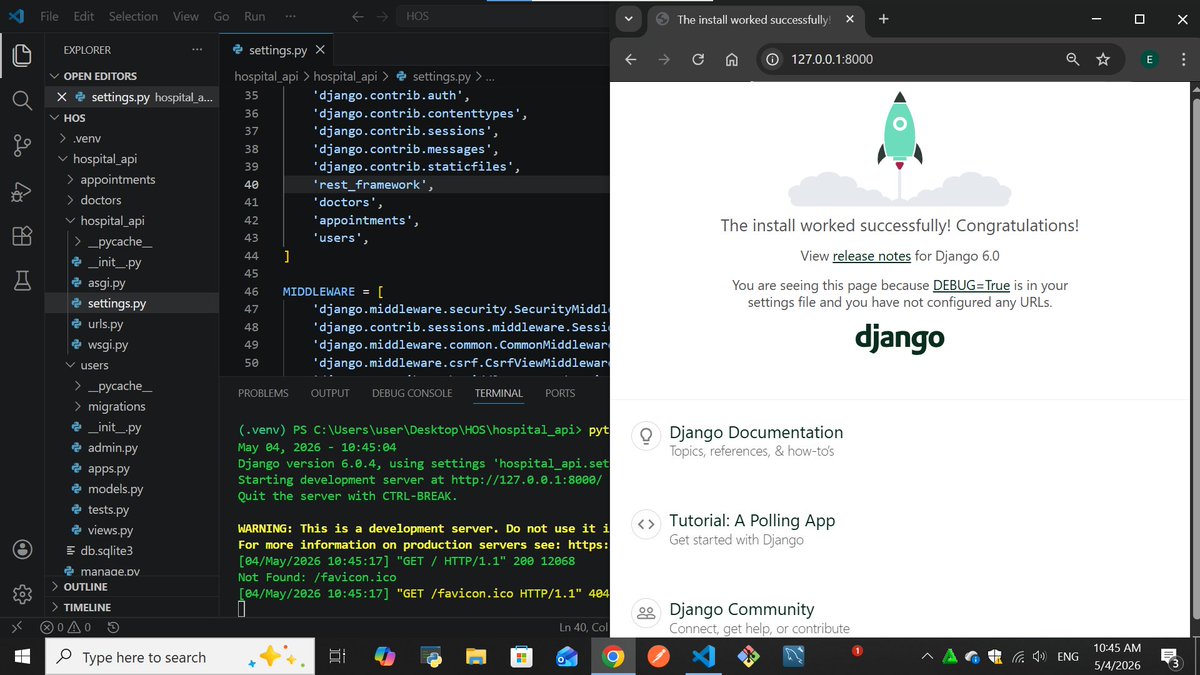The width and height of the screenshot is (1200, 675).
Task: Open the release notes link
Action: [x=872, y=257]
